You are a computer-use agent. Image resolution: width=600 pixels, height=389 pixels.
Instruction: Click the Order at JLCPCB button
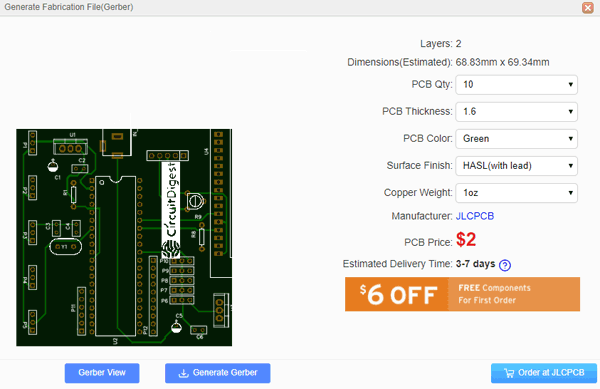tap(544, 373)
